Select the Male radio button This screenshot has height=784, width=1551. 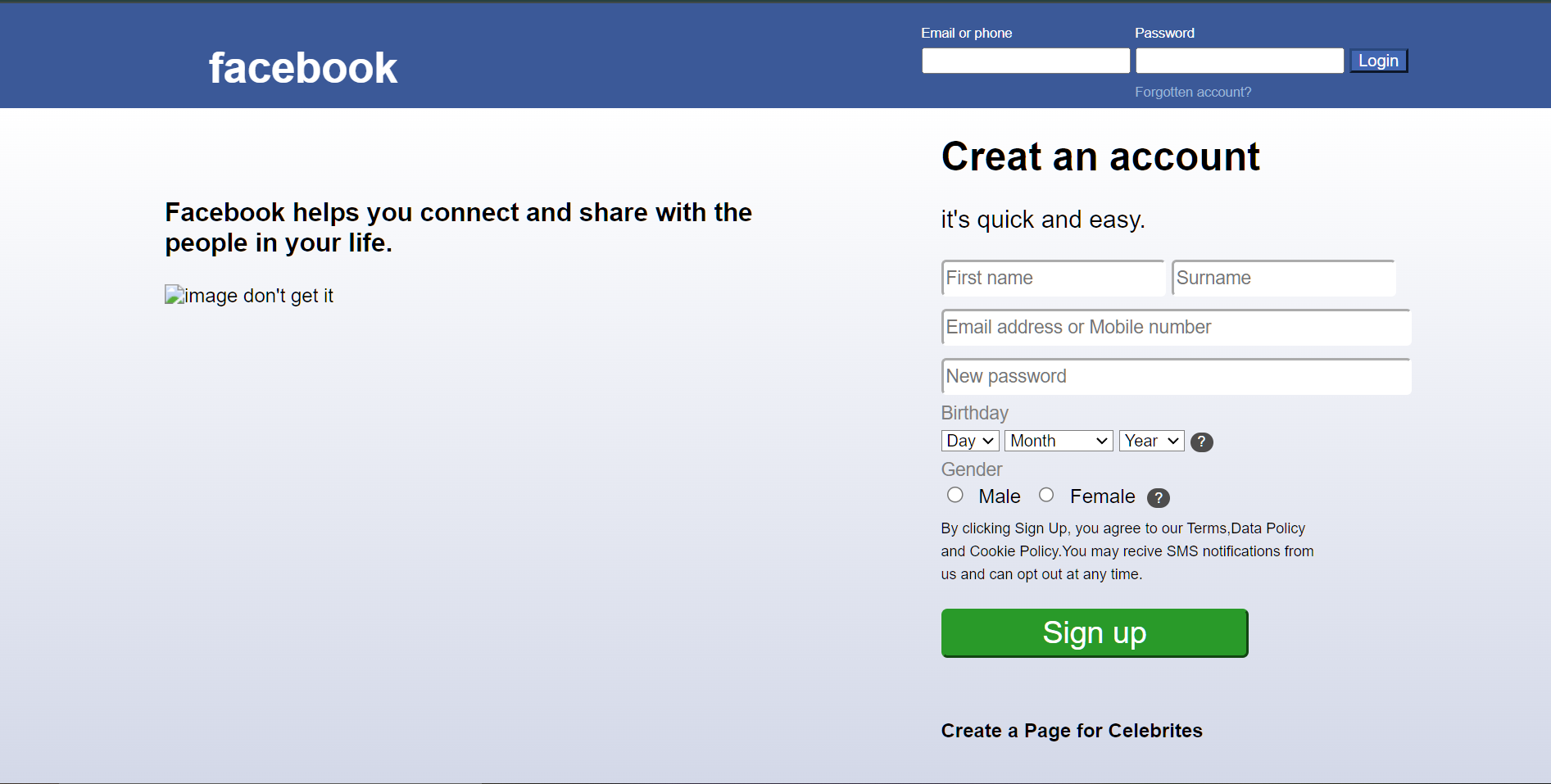(955, 495)
